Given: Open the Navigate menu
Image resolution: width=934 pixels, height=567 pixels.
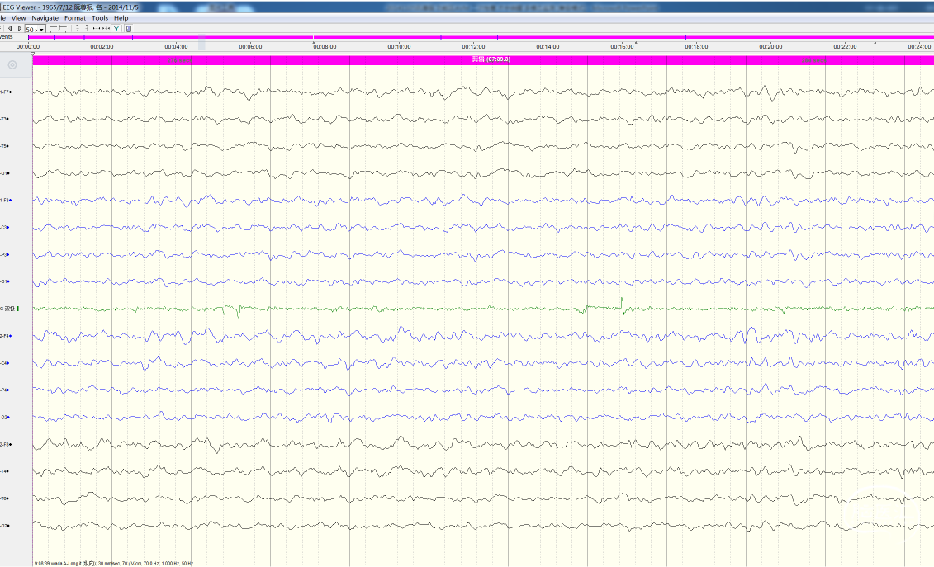Looking at the screenshot, I should click(45, 18).
